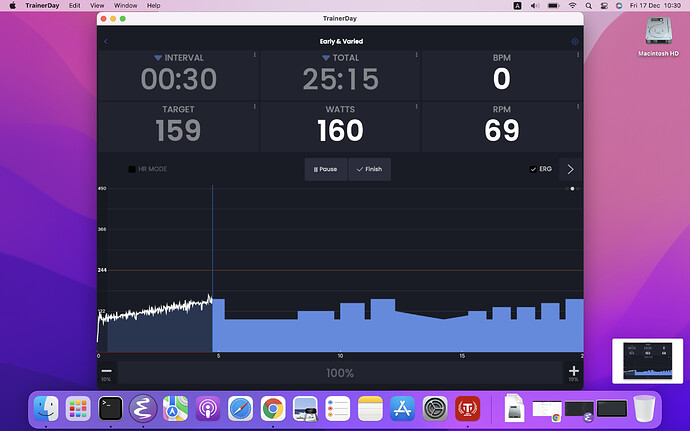
Task: Open INTERVAL tile options menu dots
Action: [254, 55]
